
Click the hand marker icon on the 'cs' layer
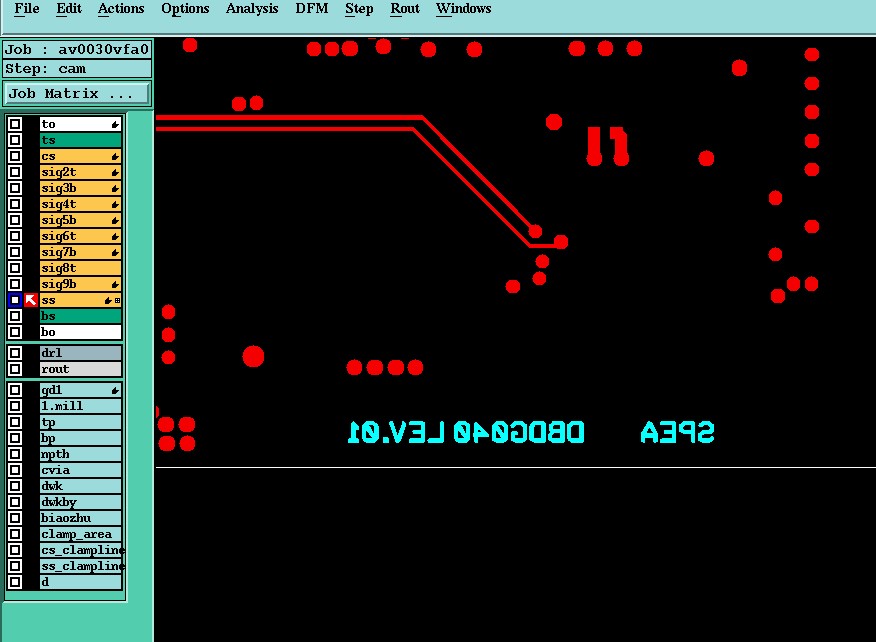click(115, 156)
